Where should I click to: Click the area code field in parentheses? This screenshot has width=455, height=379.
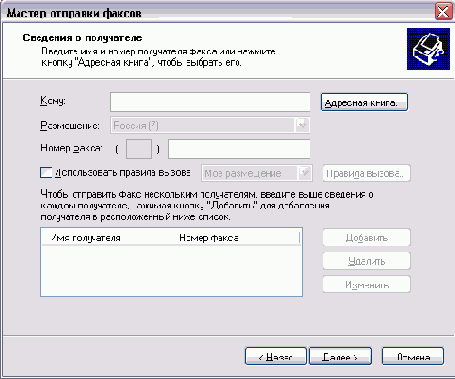(139, 149)
